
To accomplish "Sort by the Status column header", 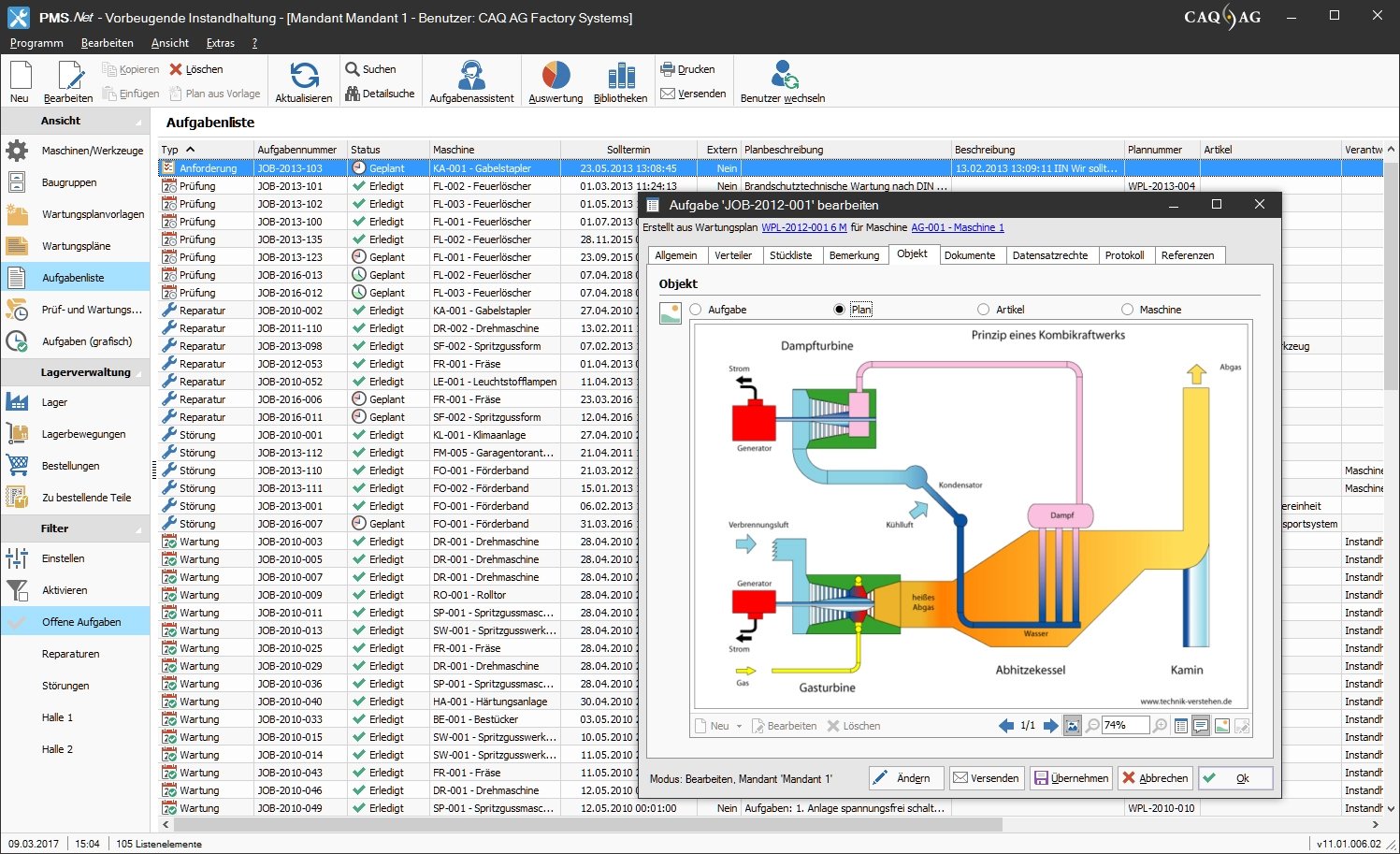I will [x=387, y=150].
